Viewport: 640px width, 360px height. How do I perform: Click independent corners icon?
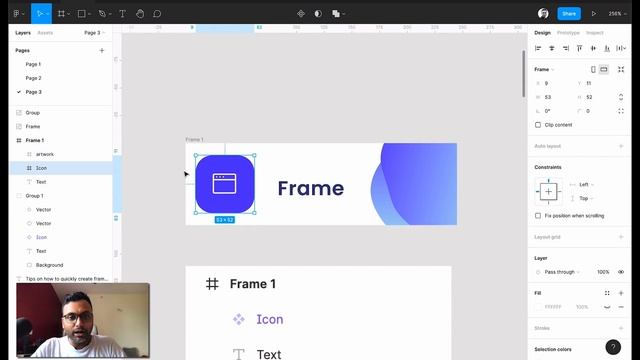[x=621, y=111]
